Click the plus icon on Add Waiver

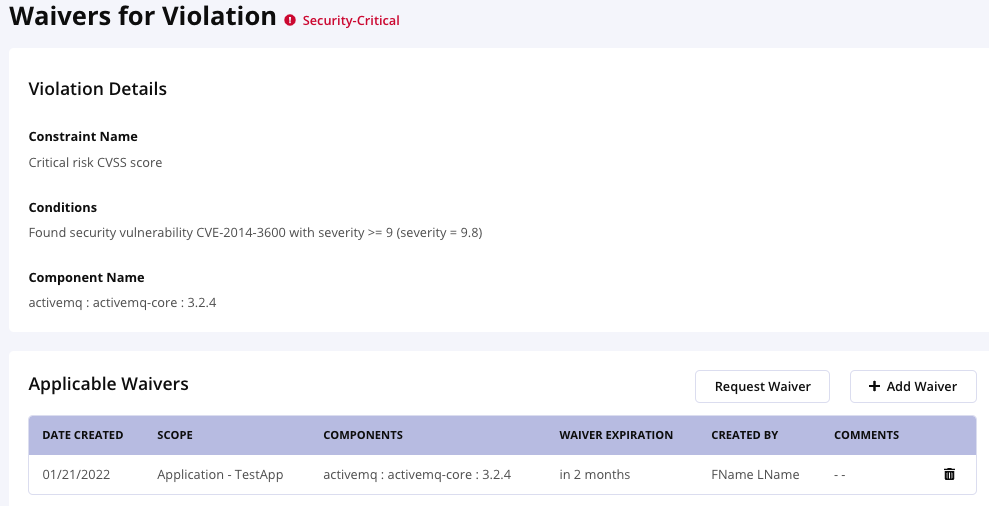click(874, 387)
